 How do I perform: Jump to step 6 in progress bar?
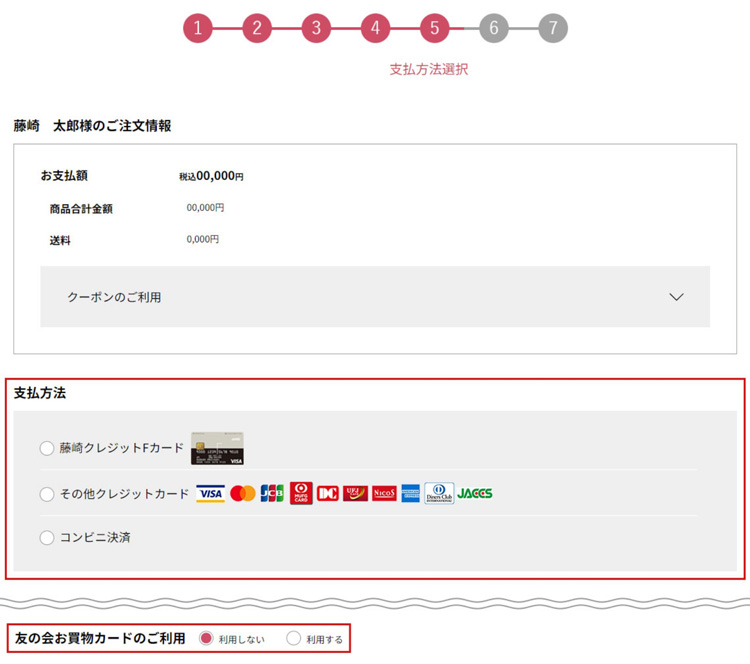(x=493, y=28)
